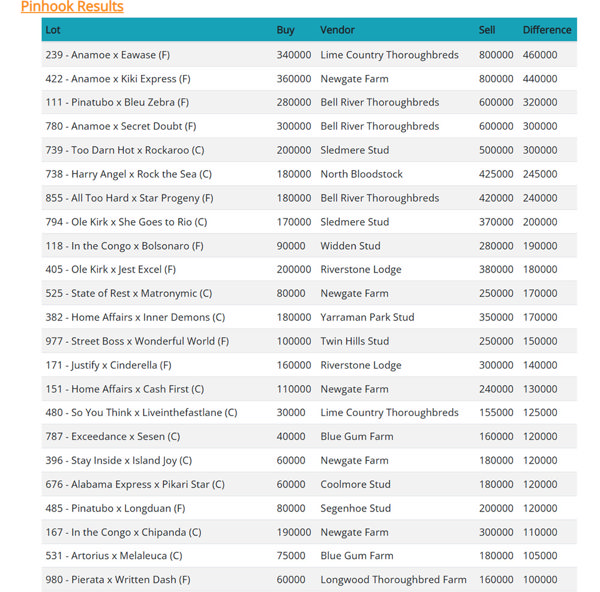Click the 370000 sell price for lot 794
The image size is (600, 592).
[496, 222]
